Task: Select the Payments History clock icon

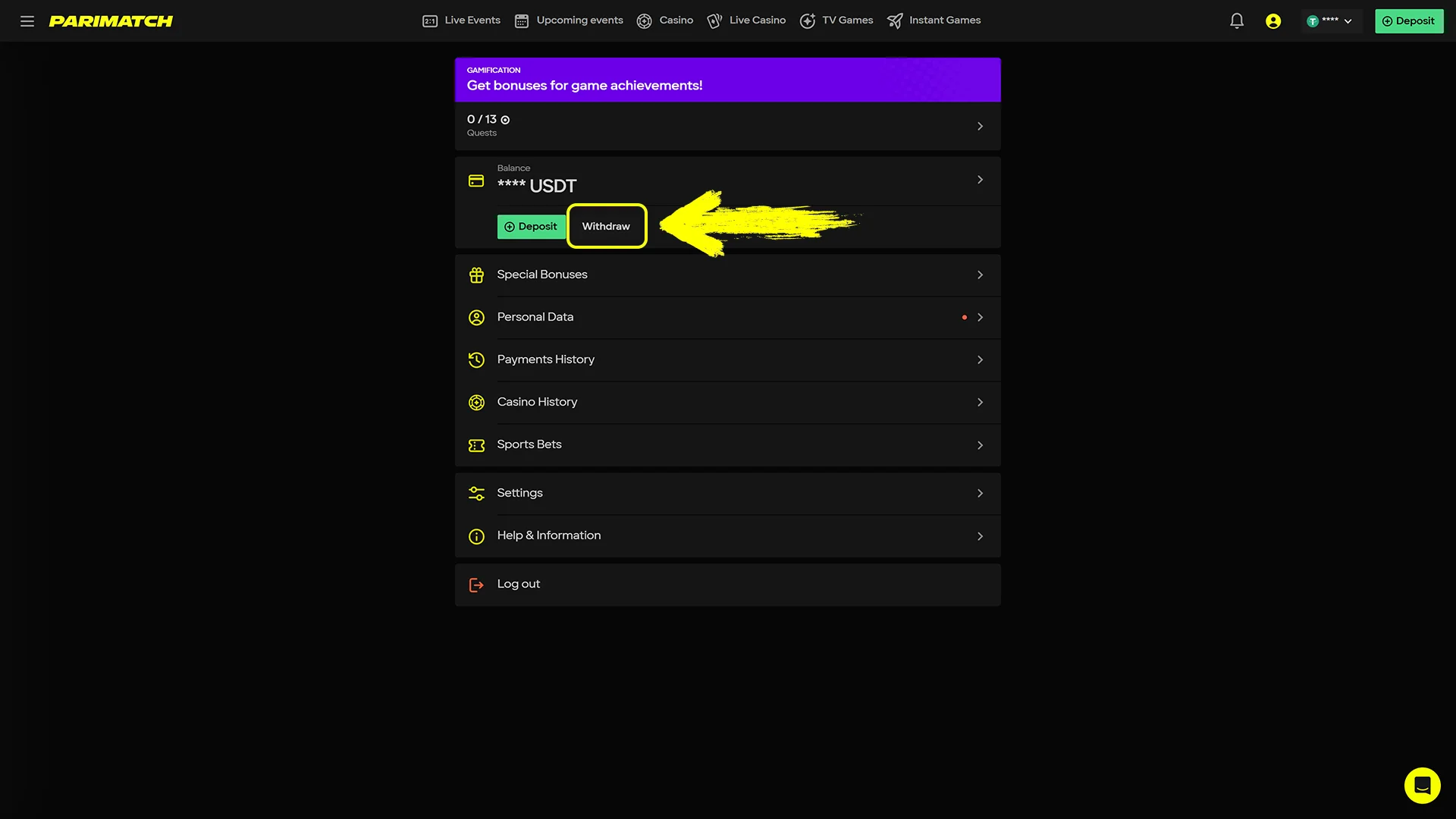Action: 476,359
